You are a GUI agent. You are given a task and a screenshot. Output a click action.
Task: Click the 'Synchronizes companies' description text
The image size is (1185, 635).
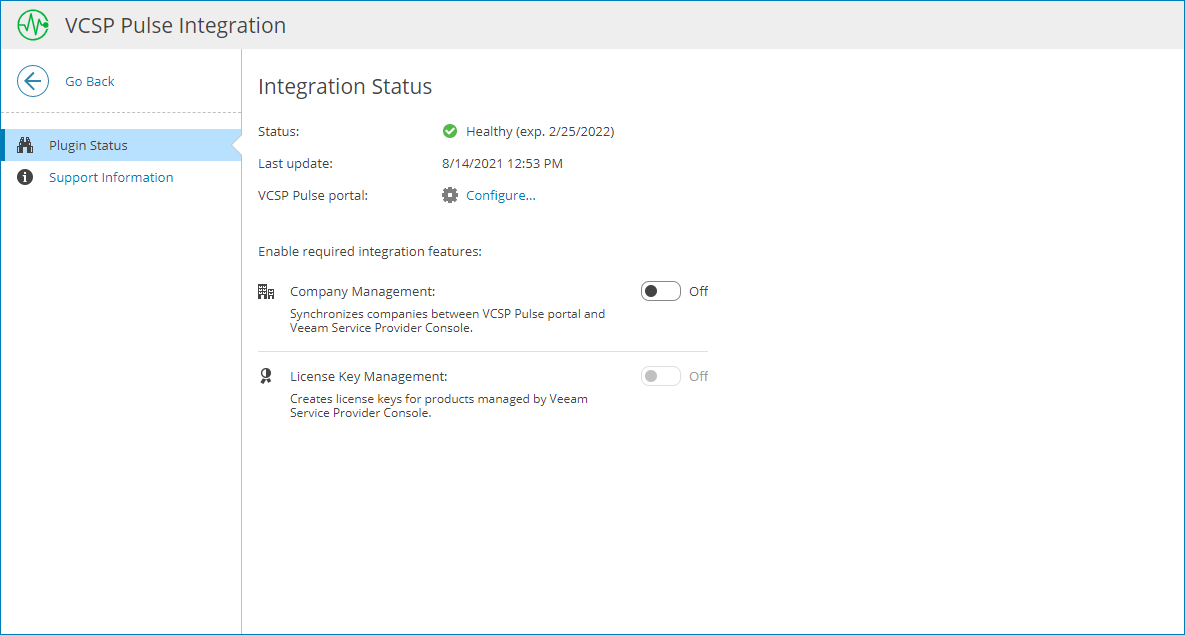447,321
